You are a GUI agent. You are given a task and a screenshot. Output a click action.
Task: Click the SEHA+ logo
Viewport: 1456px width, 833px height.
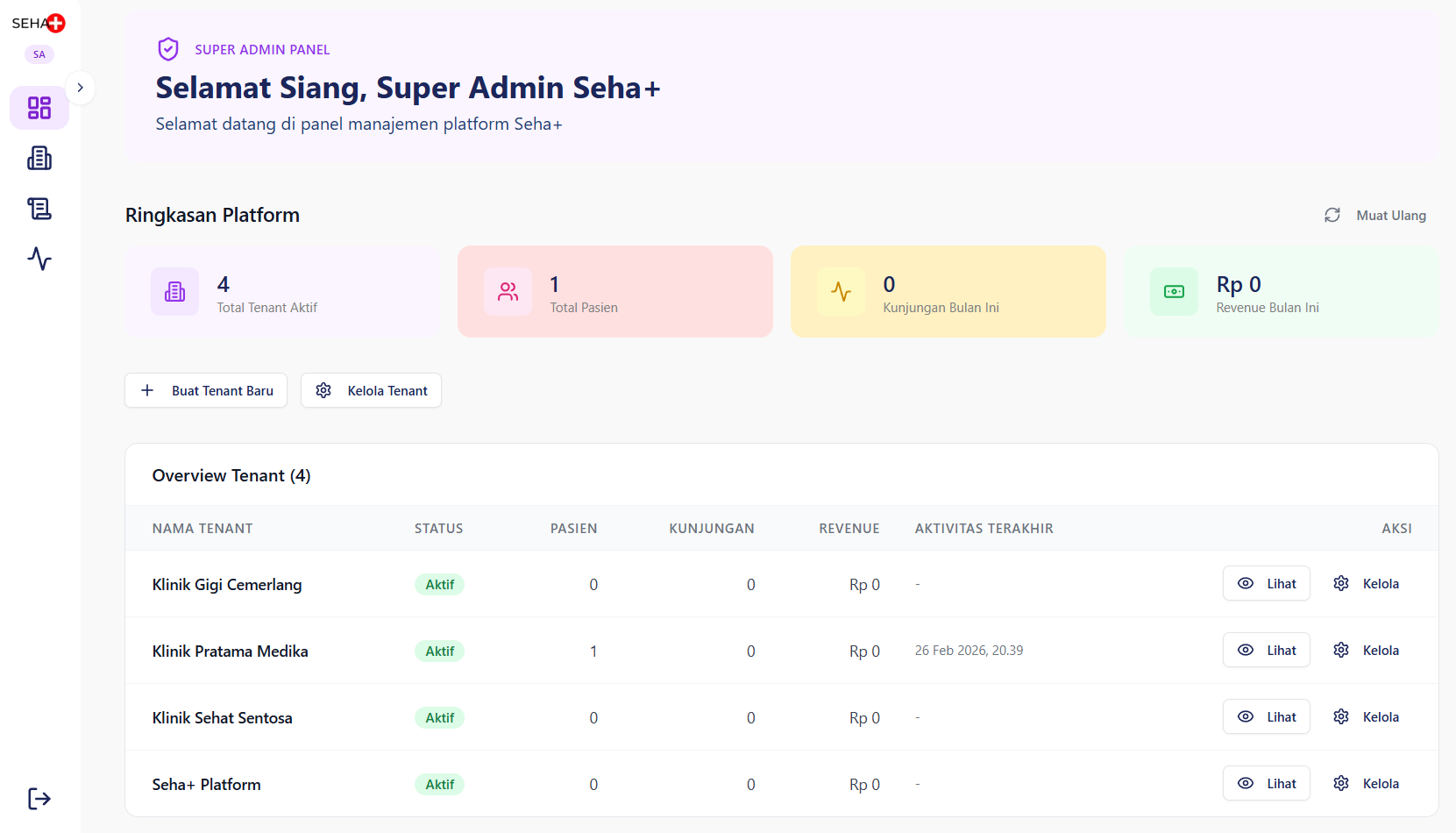(38, 23)
